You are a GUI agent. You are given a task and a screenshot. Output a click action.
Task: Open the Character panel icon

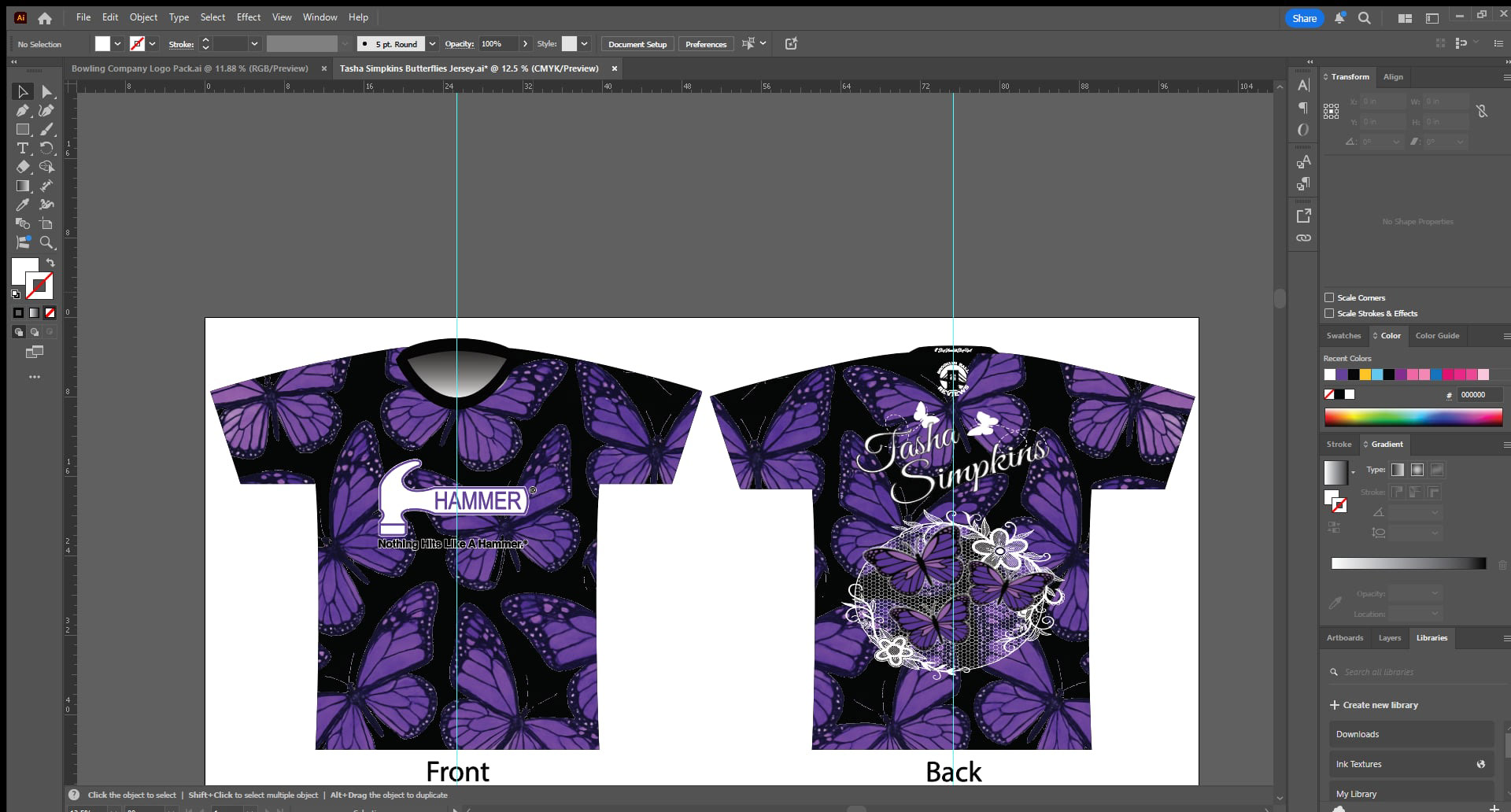click(x=1303, y=86)
